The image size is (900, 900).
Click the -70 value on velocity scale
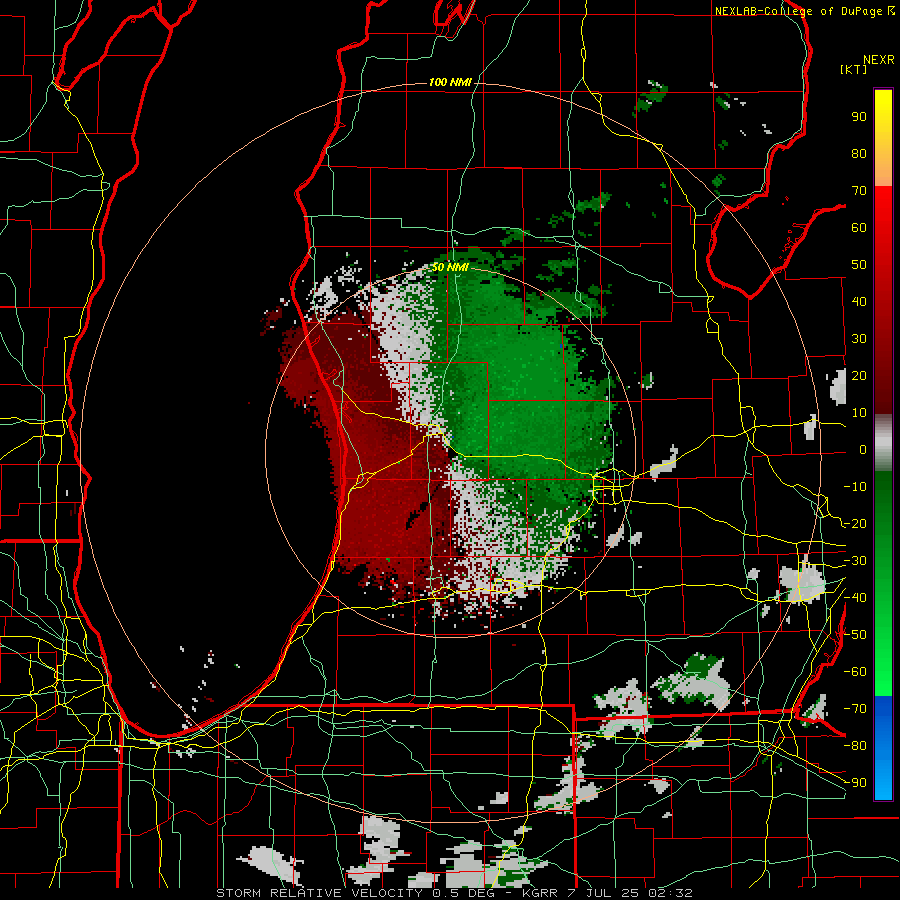point(855,709)
